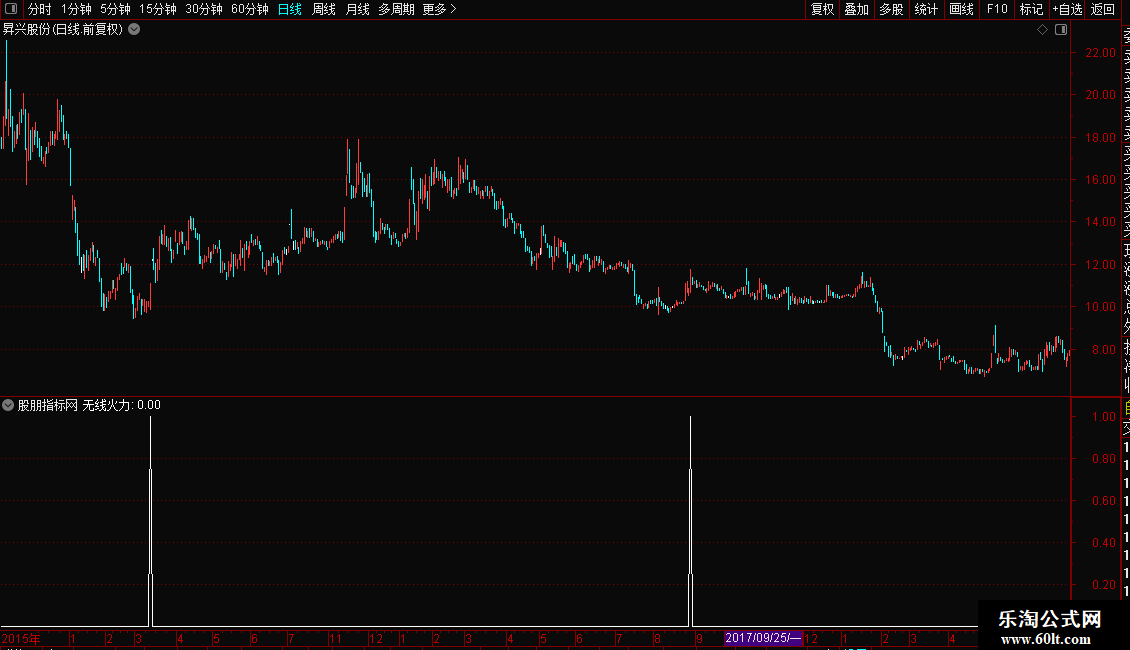This screenshot has height=650, width=1130.
Task: Toggle the panel layout icon above chart
Action: pos(1061,30)
